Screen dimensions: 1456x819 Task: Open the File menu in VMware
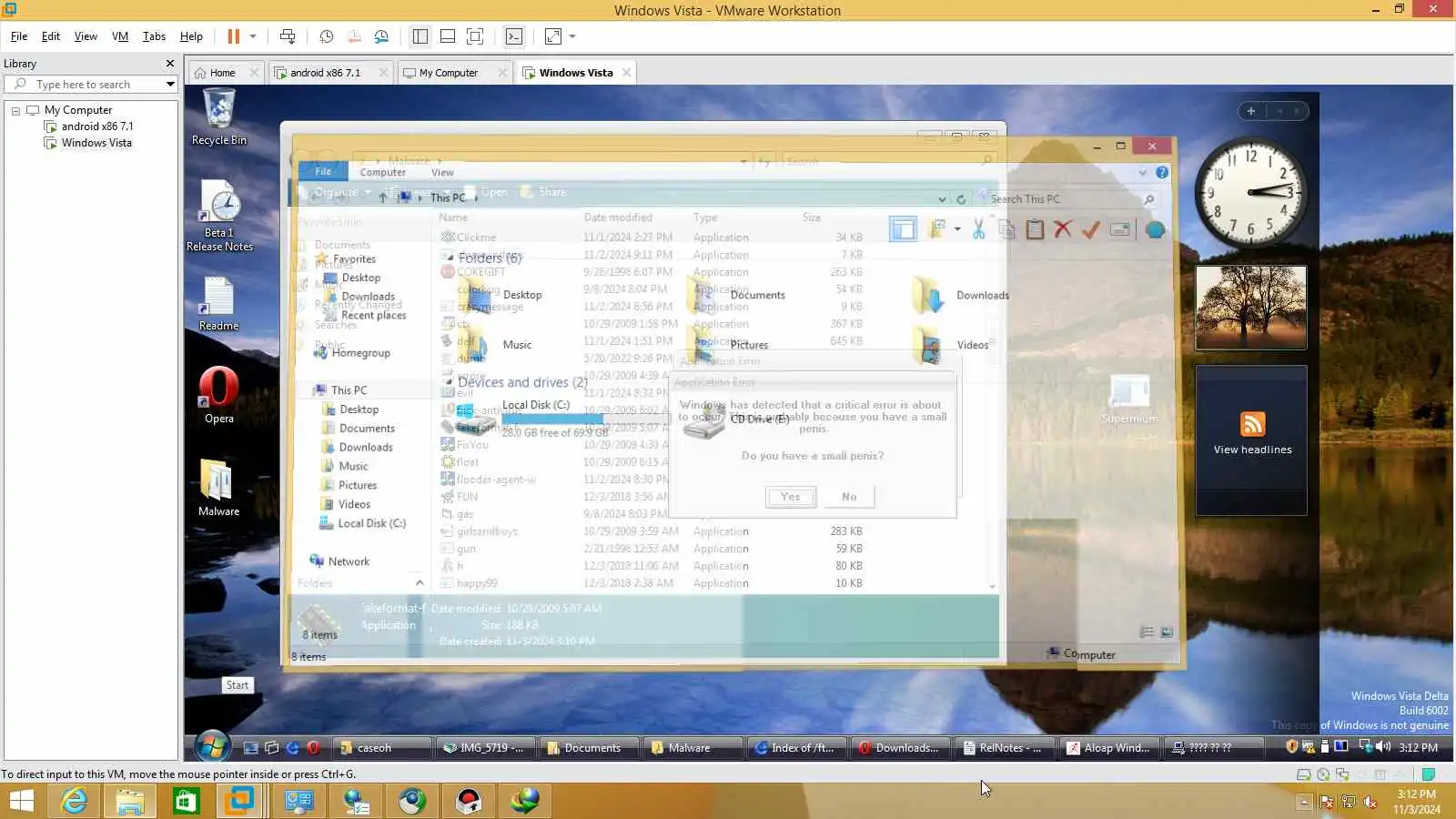(x=19, y=36)
